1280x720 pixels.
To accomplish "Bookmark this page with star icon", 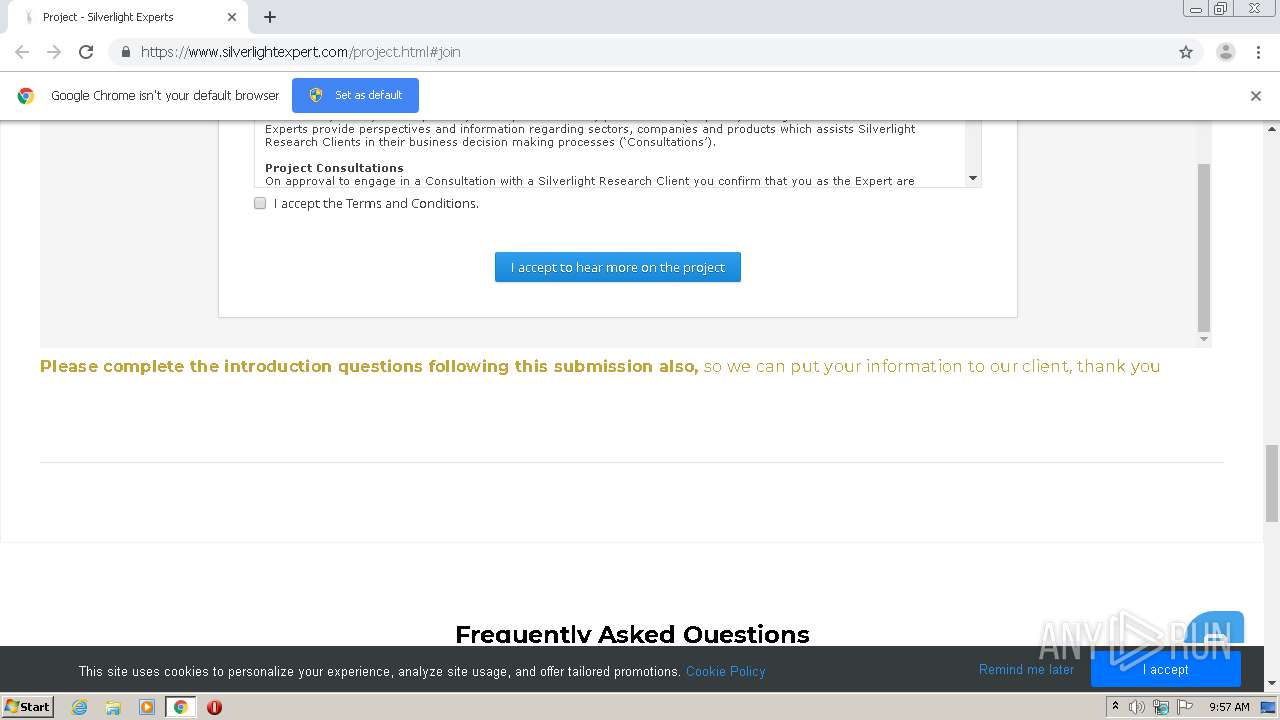I will (x=1186, y=52).
